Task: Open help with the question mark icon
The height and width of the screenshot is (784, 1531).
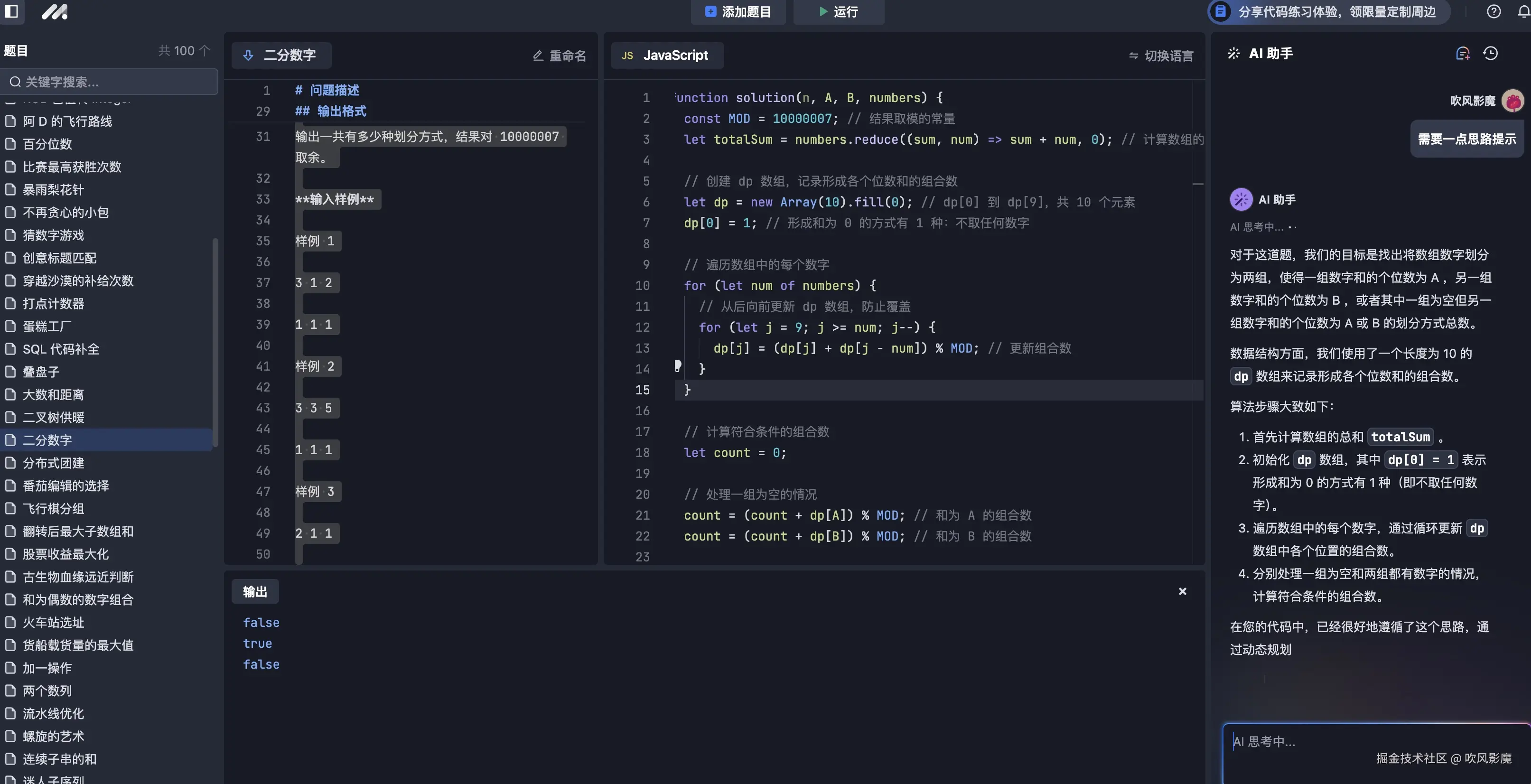Action: (x=1494, y=12)
